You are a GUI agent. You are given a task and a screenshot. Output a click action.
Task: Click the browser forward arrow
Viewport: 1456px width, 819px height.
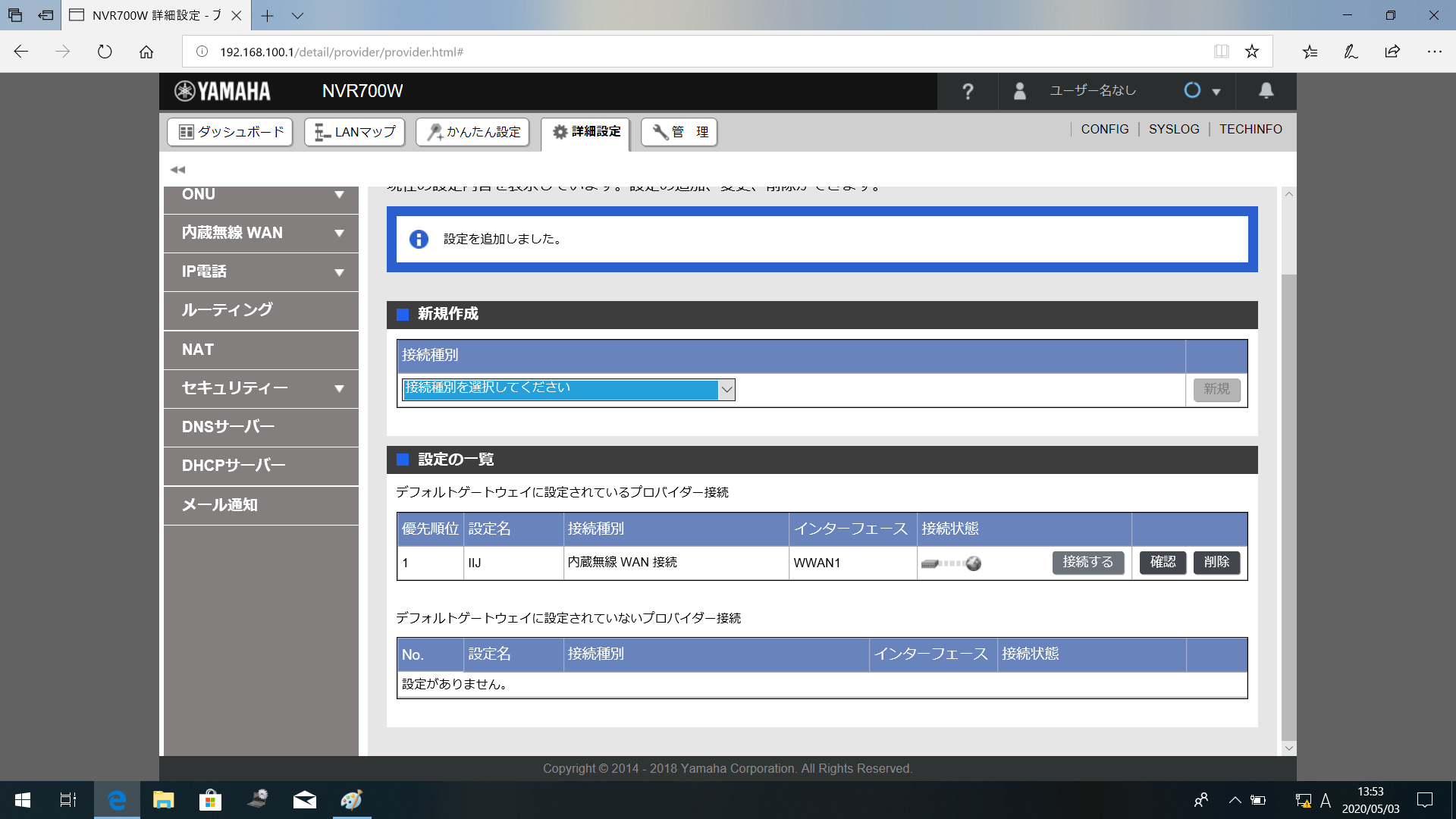point(63,52)
